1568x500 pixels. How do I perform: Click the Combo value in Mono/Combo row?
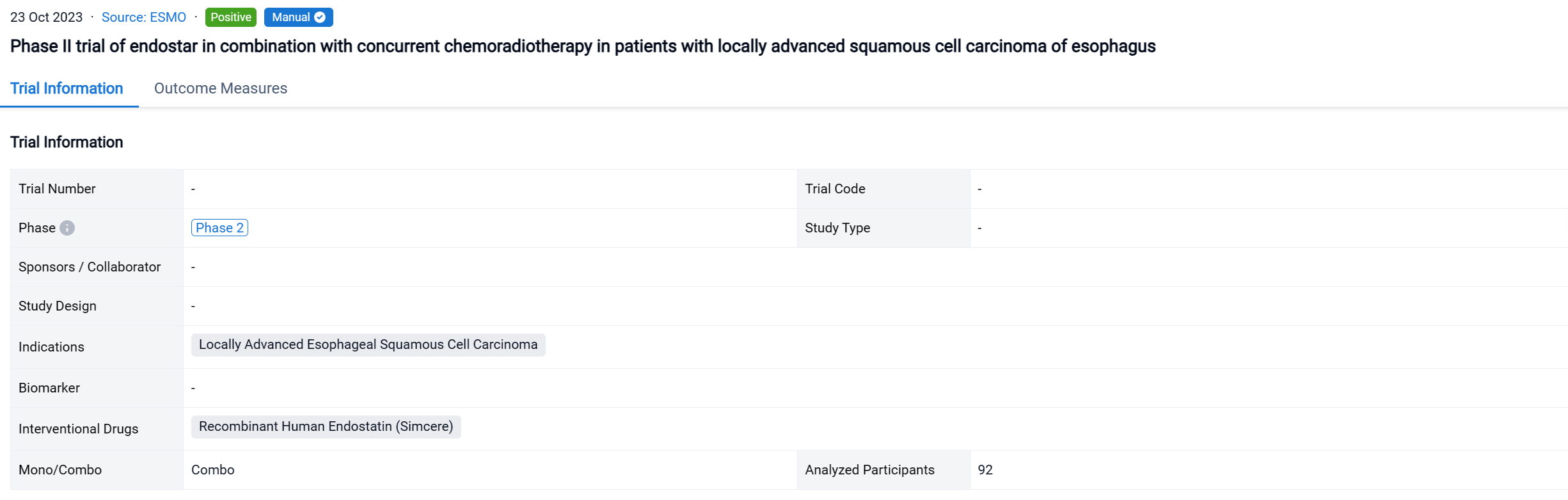tap(213, 470)
